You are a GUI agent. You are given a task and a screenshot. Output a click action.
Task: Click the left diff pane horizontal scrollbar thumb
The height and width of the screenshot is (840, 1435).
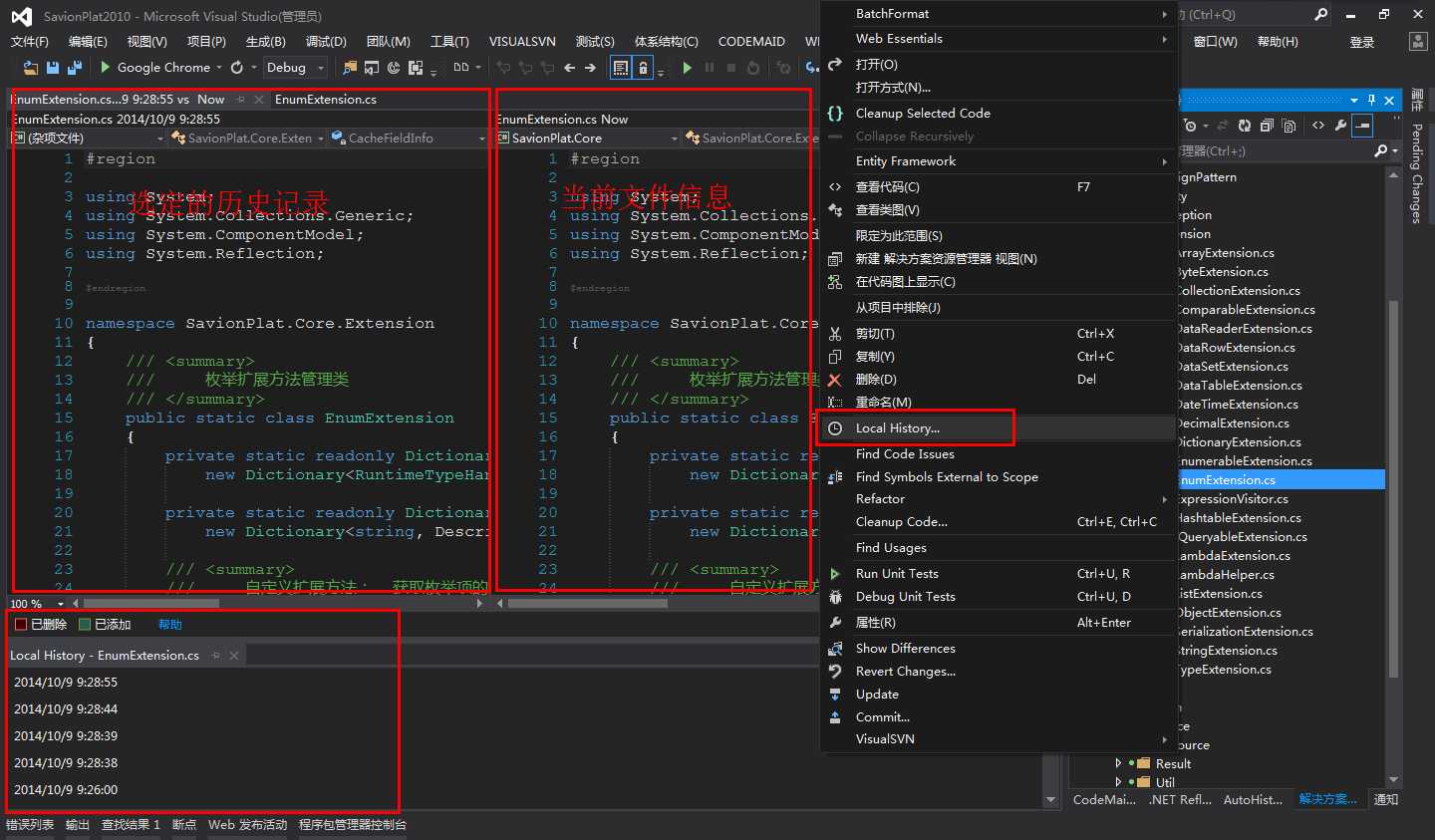151,604
